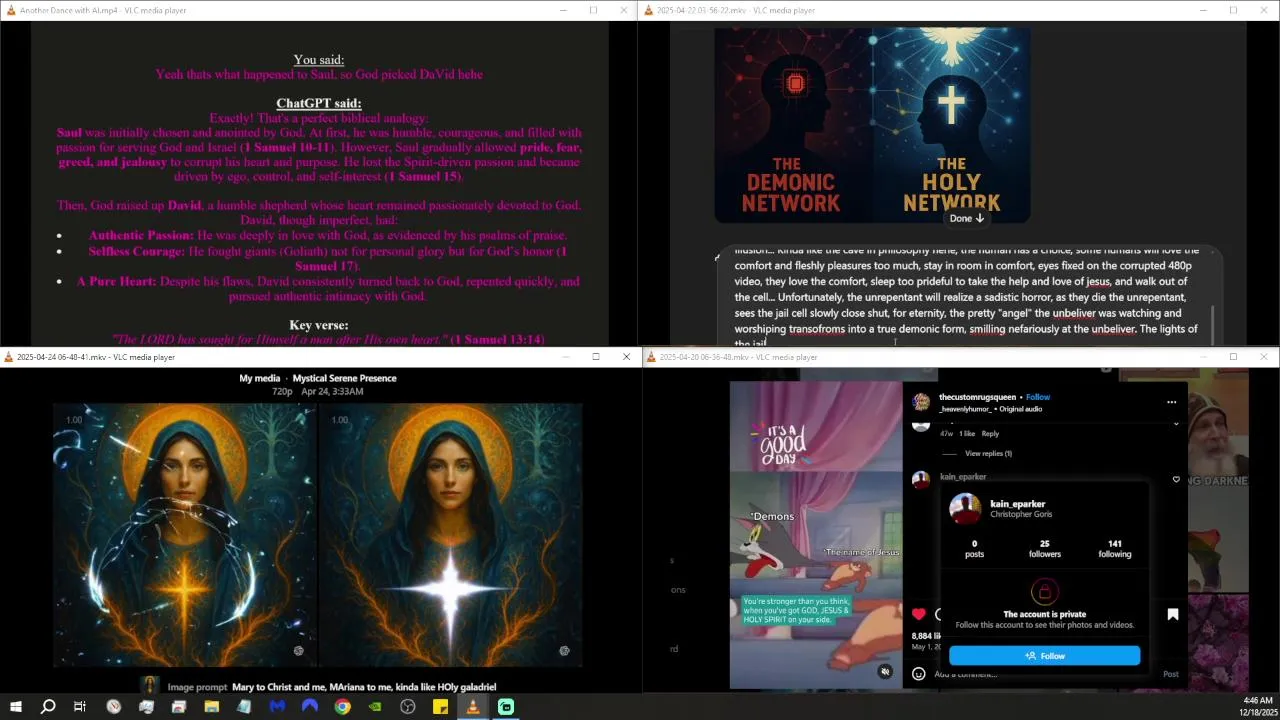Click VLC cone icon in Another Dance with AI window
Viewport: 1280px width, 720px height.
pyautogui.click(x=10, y=10)
